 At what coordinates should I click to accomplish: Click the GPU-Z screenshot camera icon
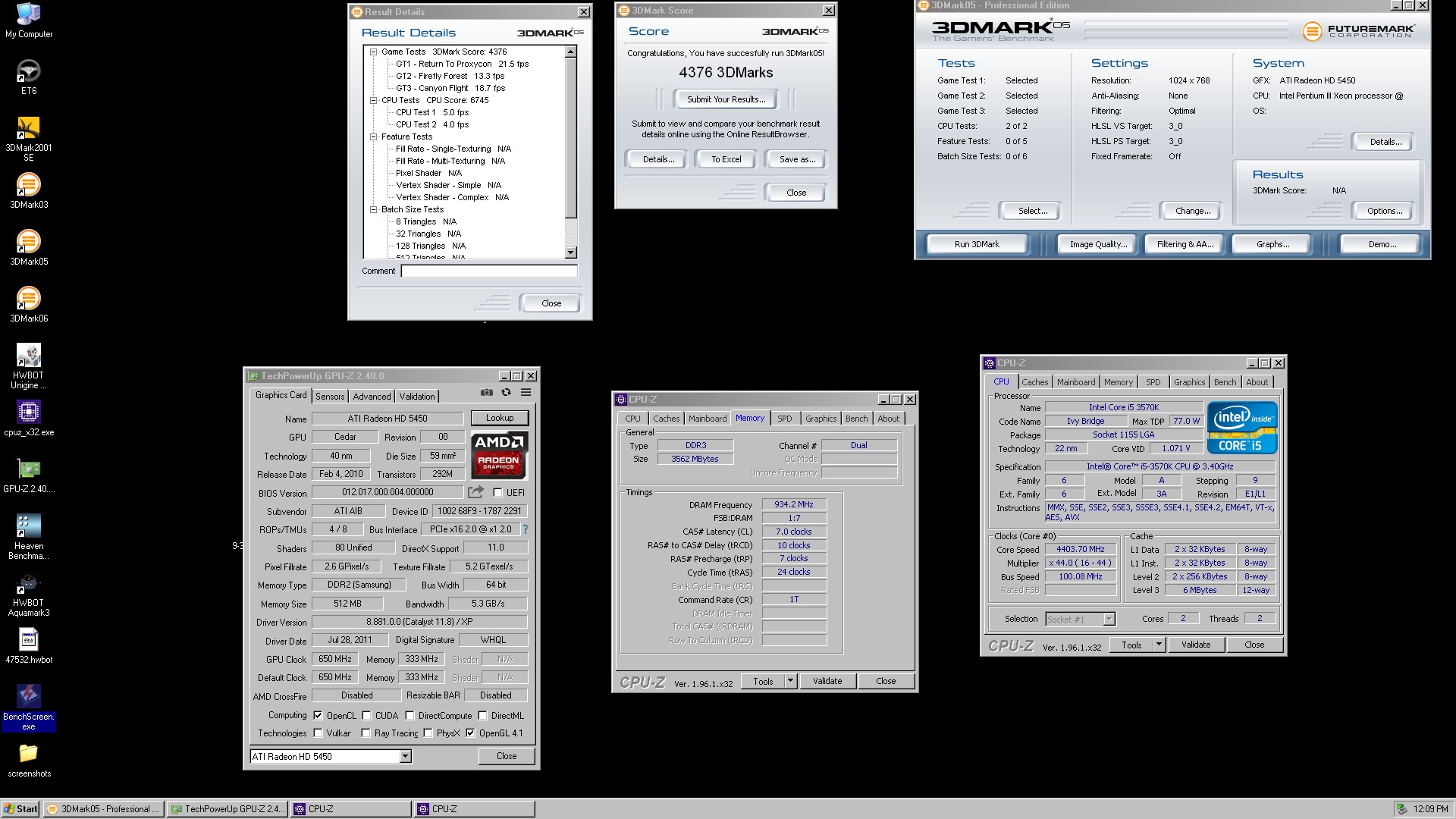pyautogui.click(x=487, y=393)
